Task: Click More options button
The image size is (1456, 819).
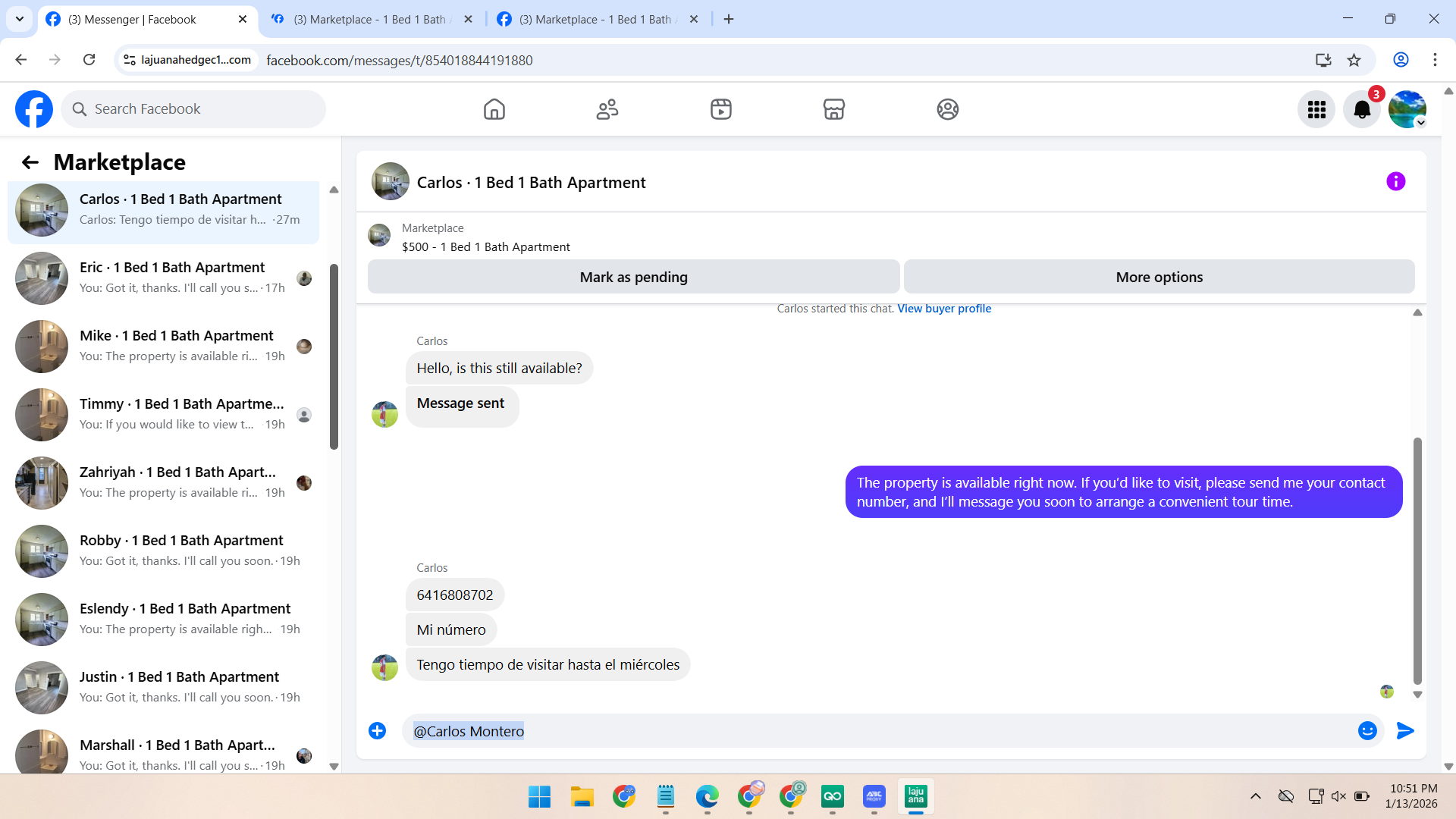Action: (1159, 278)
